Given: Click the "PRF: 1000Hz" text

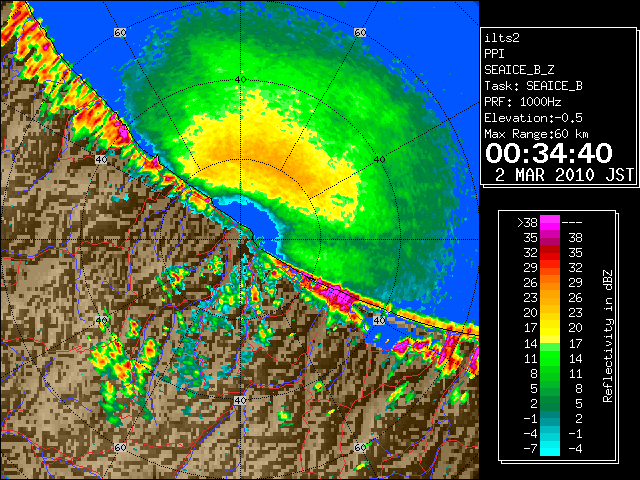Looking at the screenshot, I should 523,102.
